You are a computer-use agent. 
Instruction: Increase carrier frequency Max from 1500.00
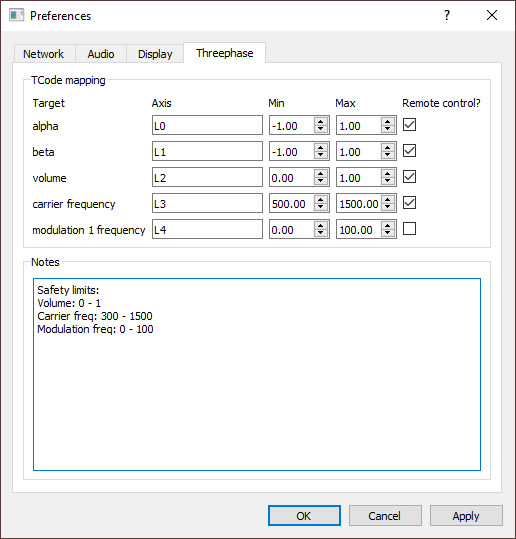[388, 199]
